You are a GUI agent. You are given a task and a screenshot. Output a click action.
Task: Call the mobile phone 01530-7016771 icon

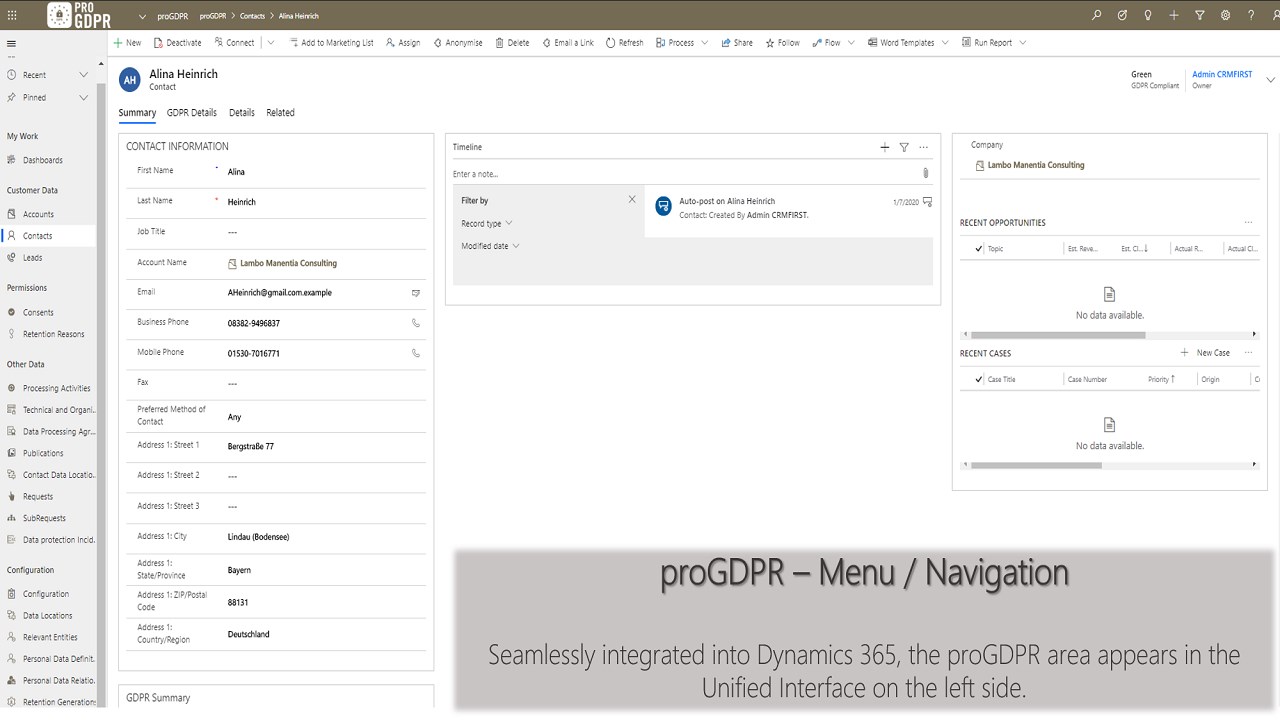pyautogui.click(x=416, y=353)
